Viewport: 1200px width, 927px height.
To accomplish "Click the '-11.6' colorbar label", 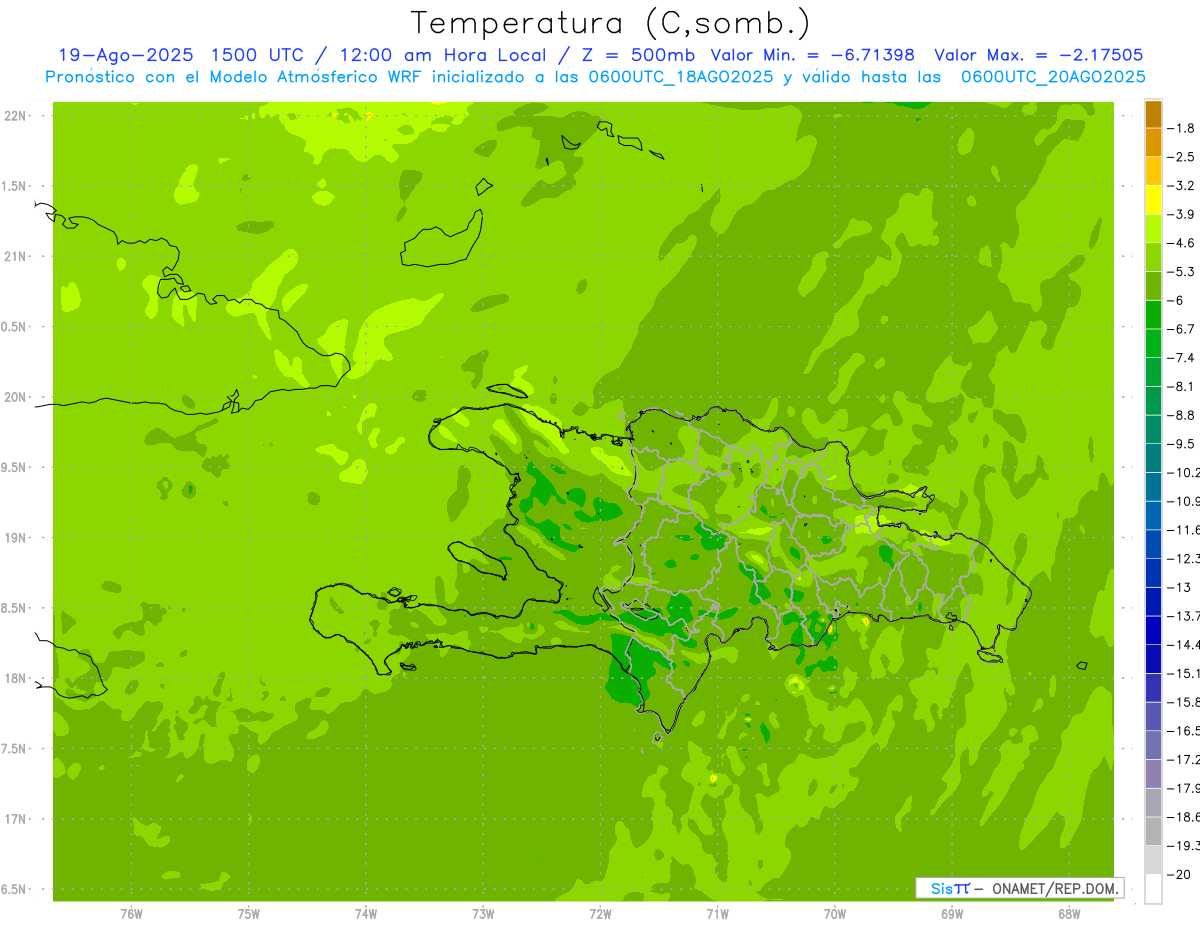I will [x=1184, y=530].
